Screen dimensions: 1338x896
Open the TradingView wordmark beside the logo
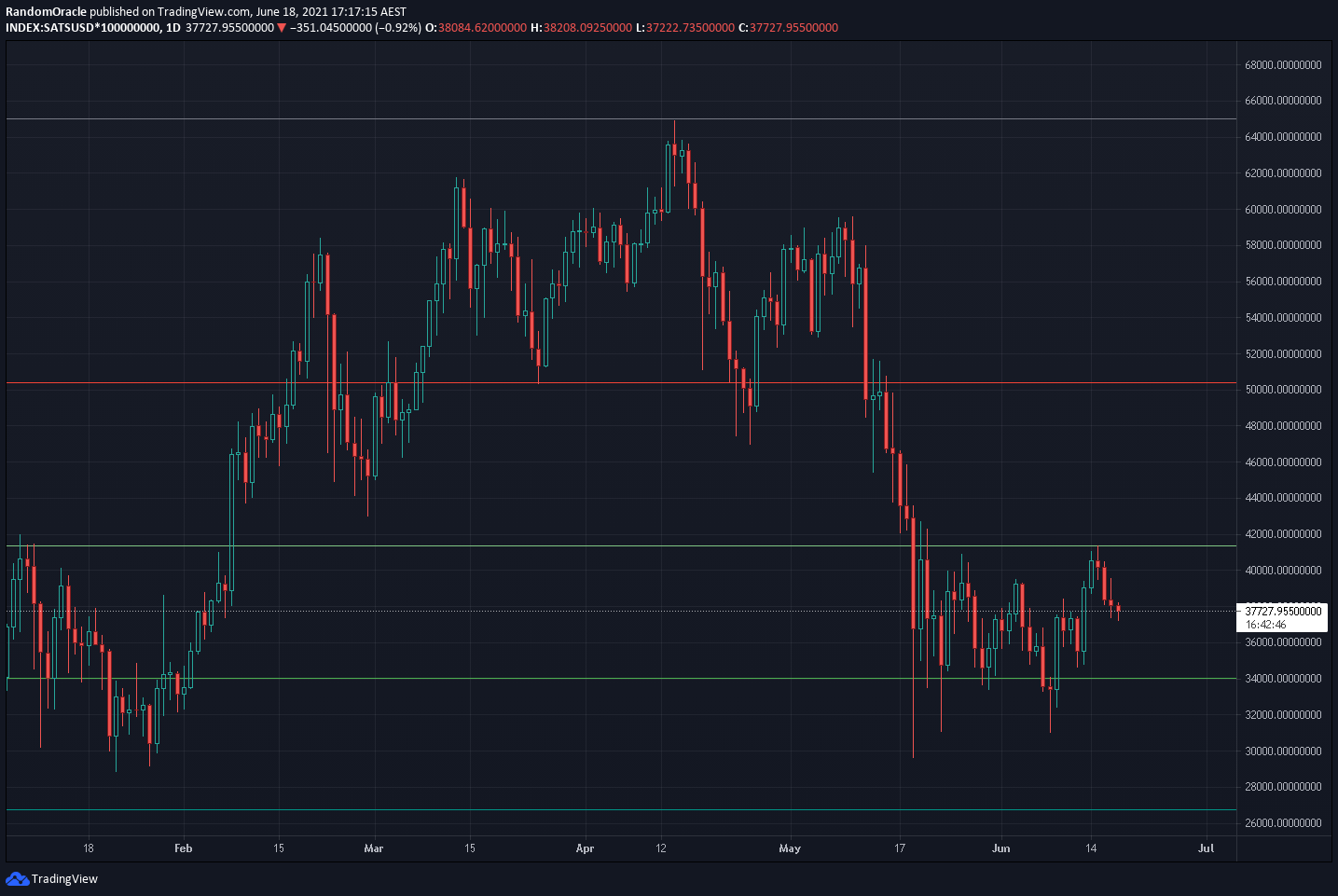pos(64,878)
